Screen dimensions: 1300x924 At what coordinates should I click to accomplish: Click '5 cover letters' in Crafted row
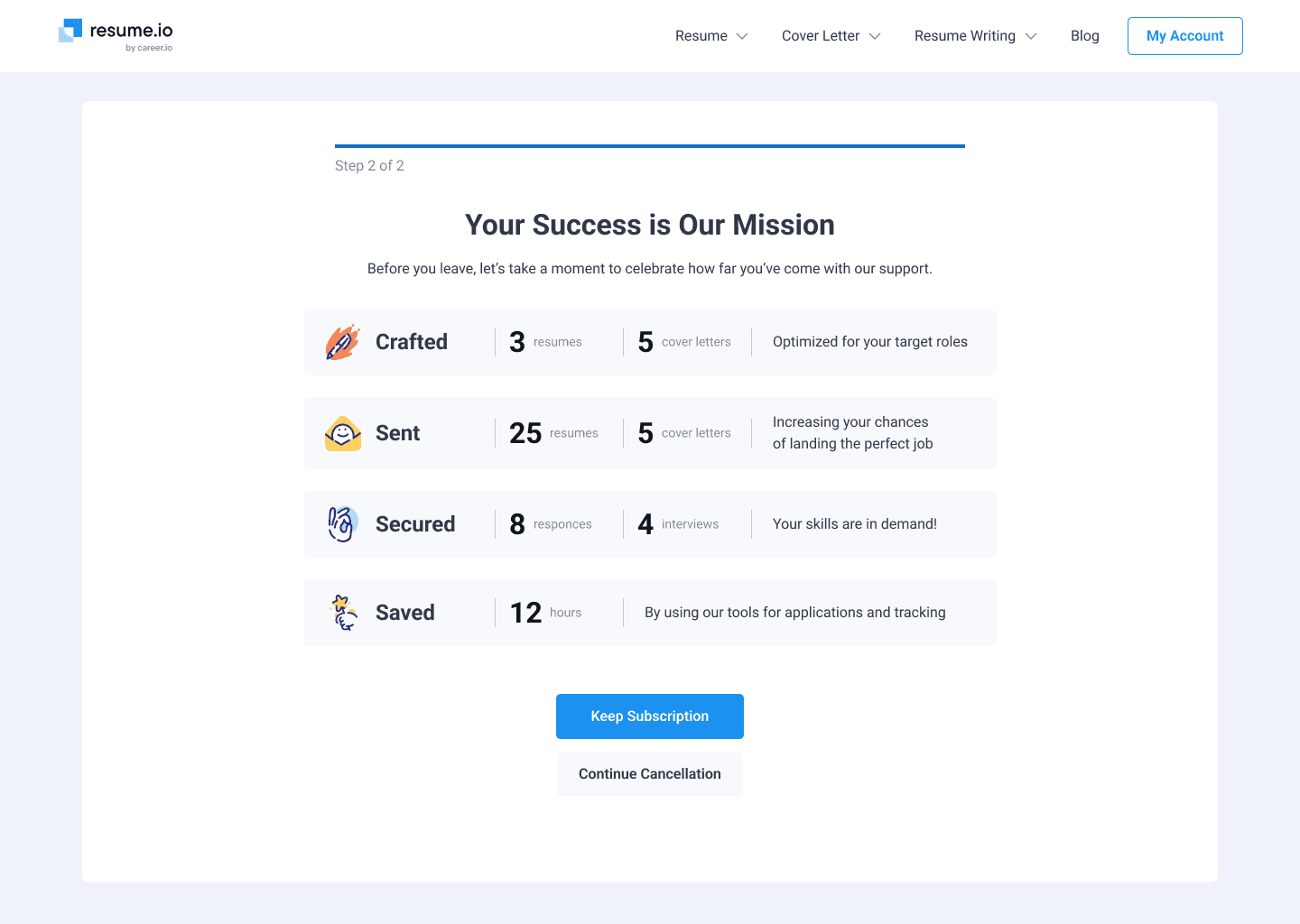pyautogui.click(x=684, y=342)
